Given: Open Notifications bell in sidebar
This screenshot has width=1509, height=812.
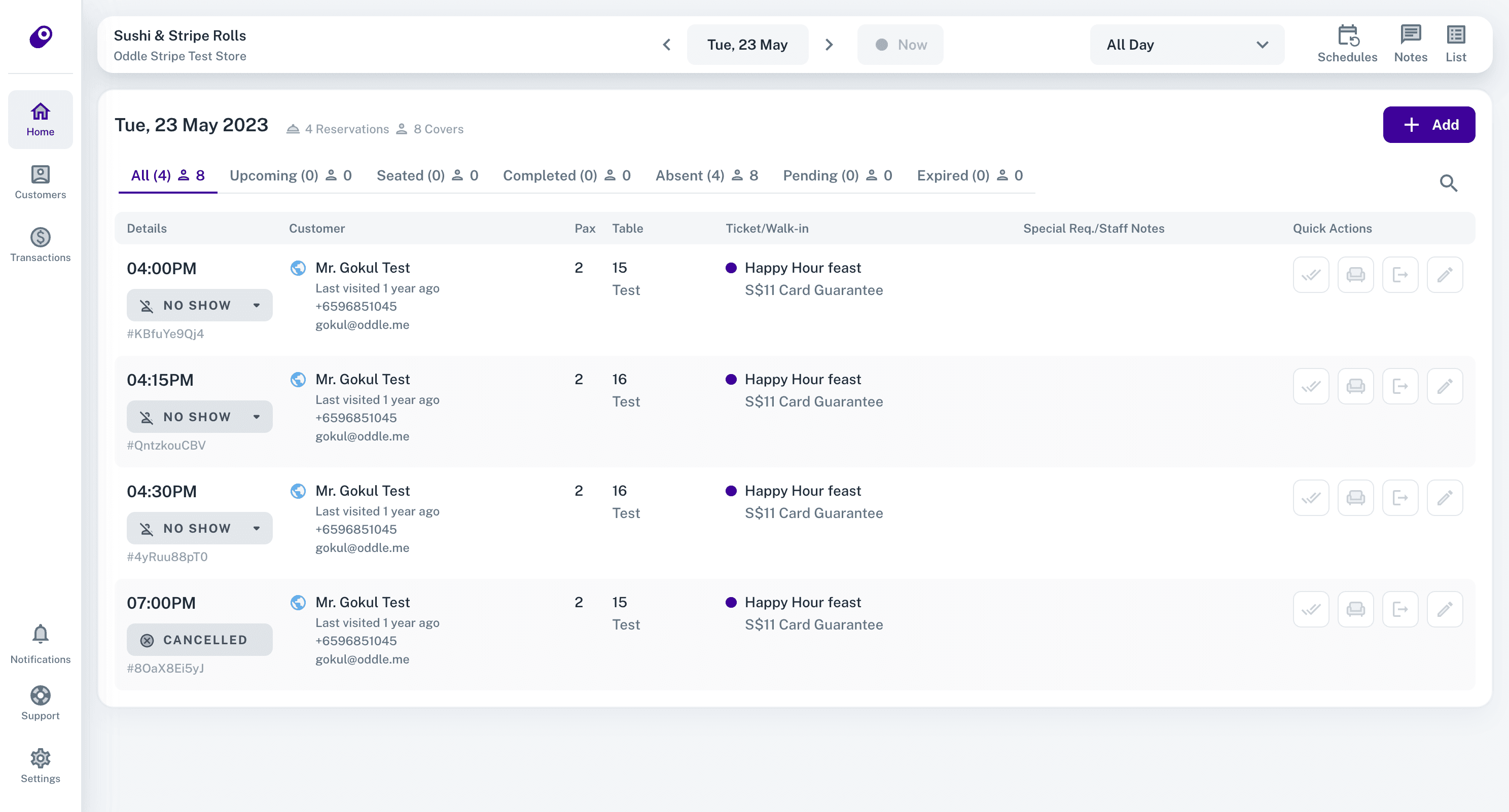Looking at the screenshot, I should [x=41, y=644].
